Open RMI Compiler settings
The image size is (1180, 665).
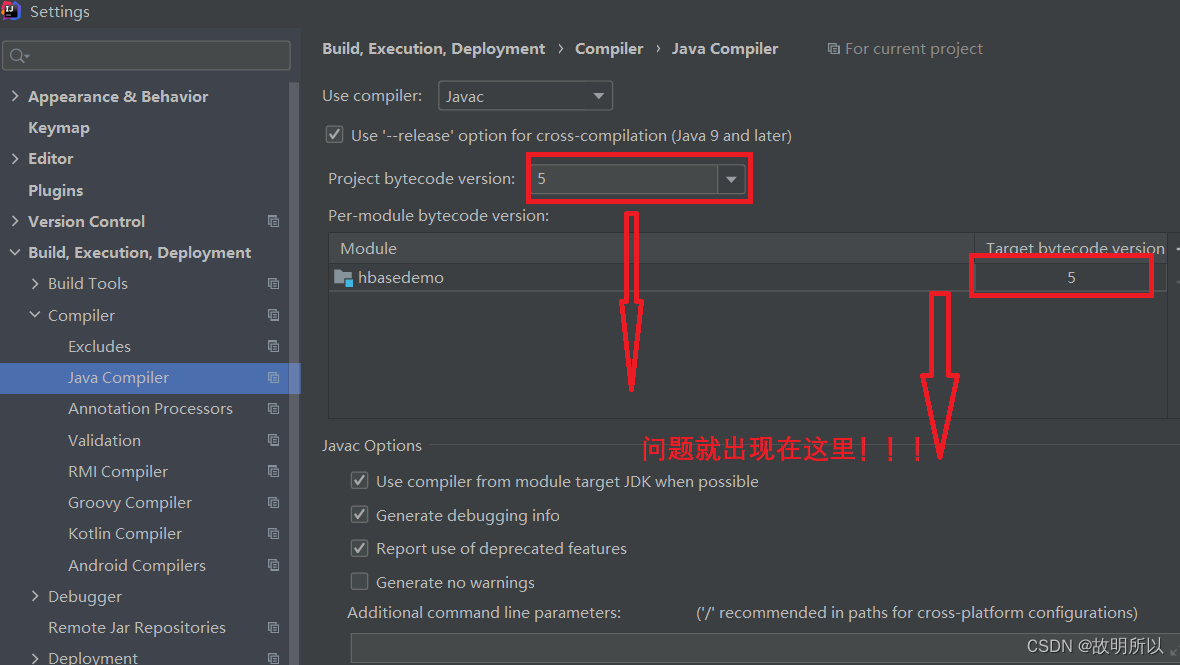point(118,472)
